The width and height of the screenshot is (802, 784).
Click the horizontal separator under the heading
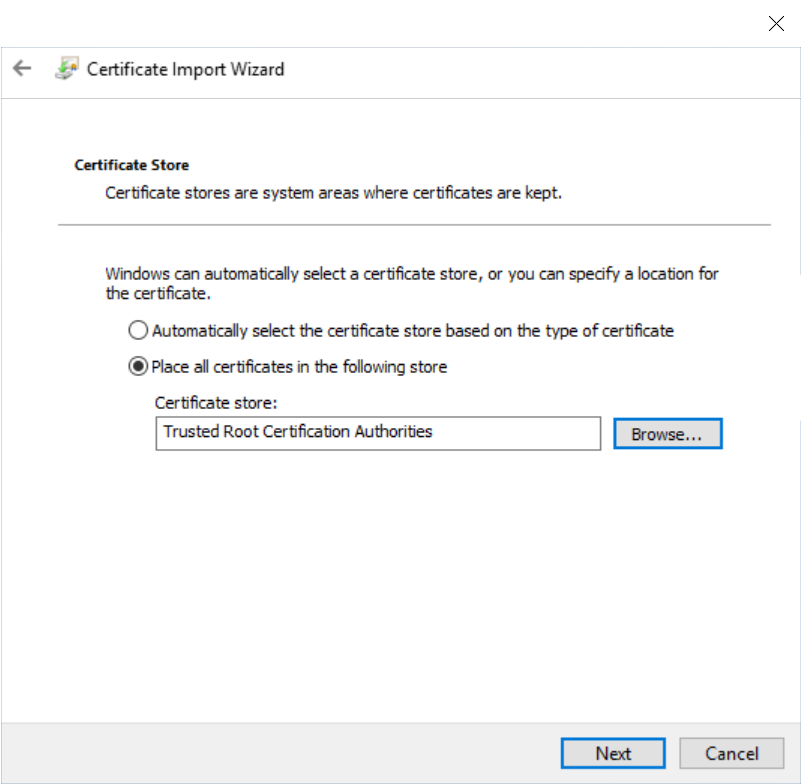[414, 224]
